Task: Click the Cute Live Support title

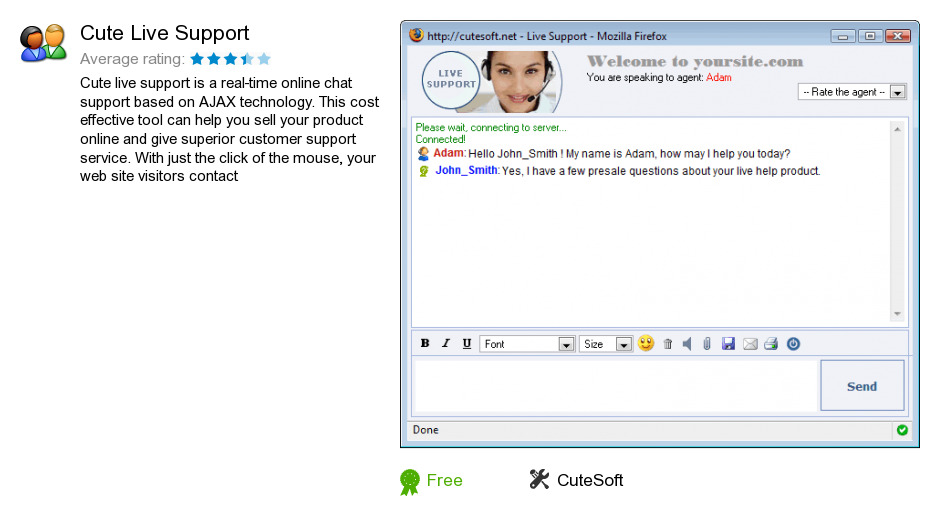Action: (164, 33)
